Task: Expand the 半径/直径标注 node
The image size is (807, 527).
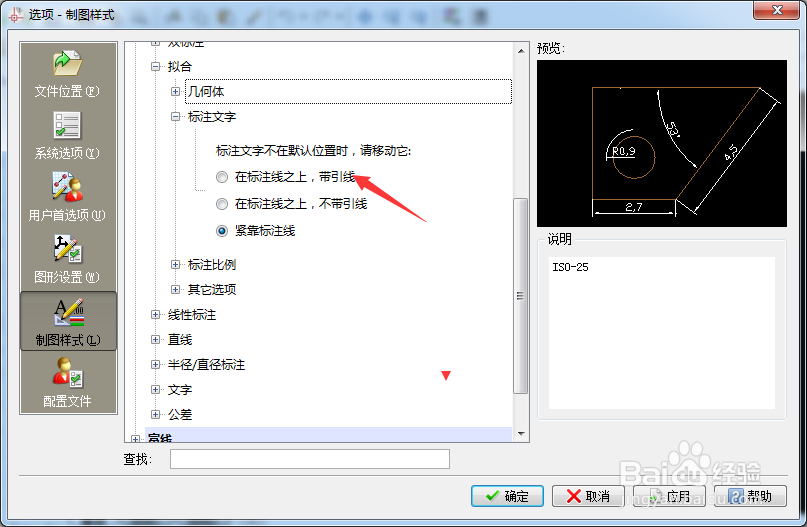Action: (x=155, y=364)
